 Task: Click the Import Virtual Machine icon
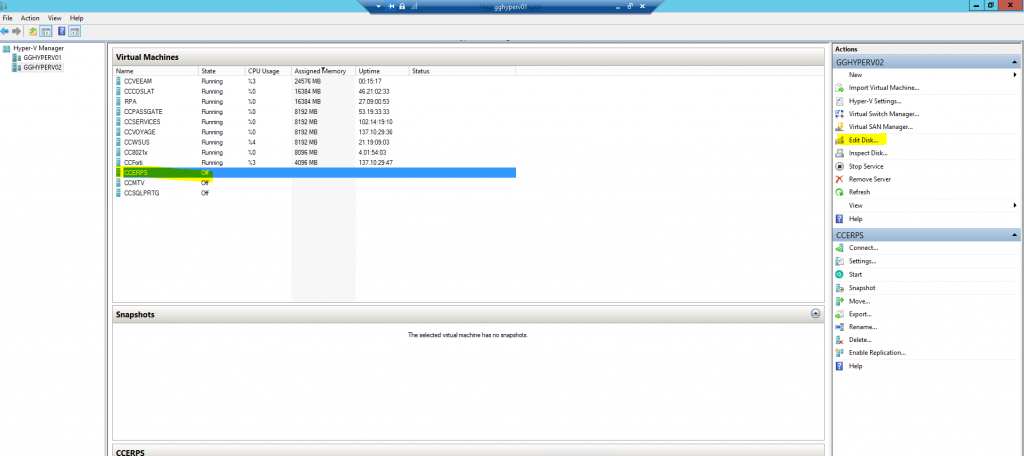click(840, 88)
